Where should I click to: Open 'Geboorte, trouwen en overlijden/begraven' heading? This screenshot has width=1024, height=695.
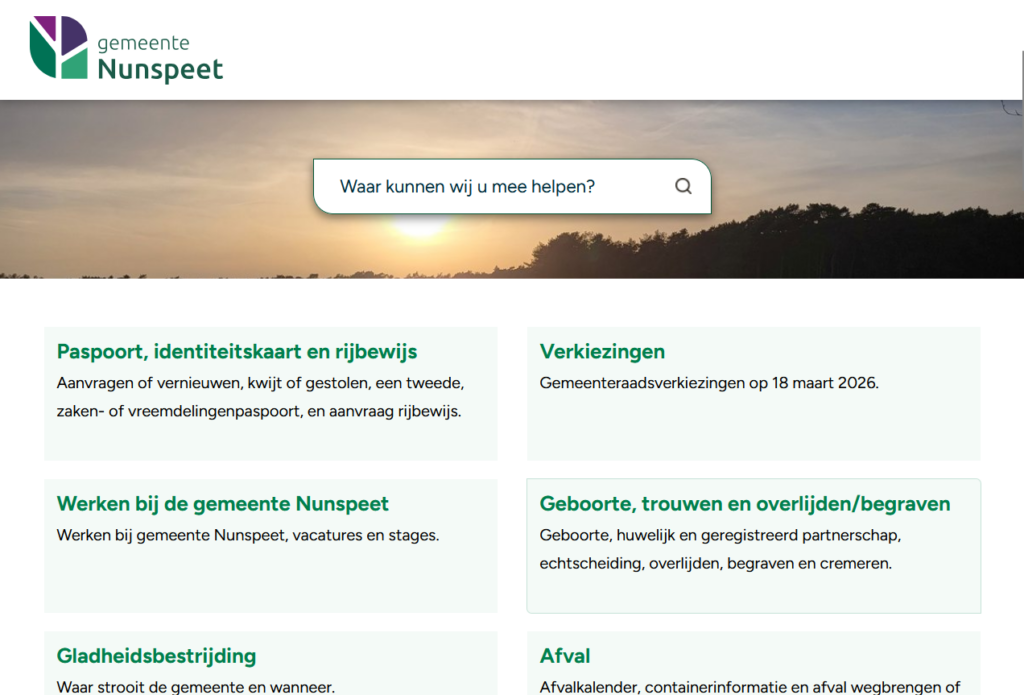click(x=745, y=504)
